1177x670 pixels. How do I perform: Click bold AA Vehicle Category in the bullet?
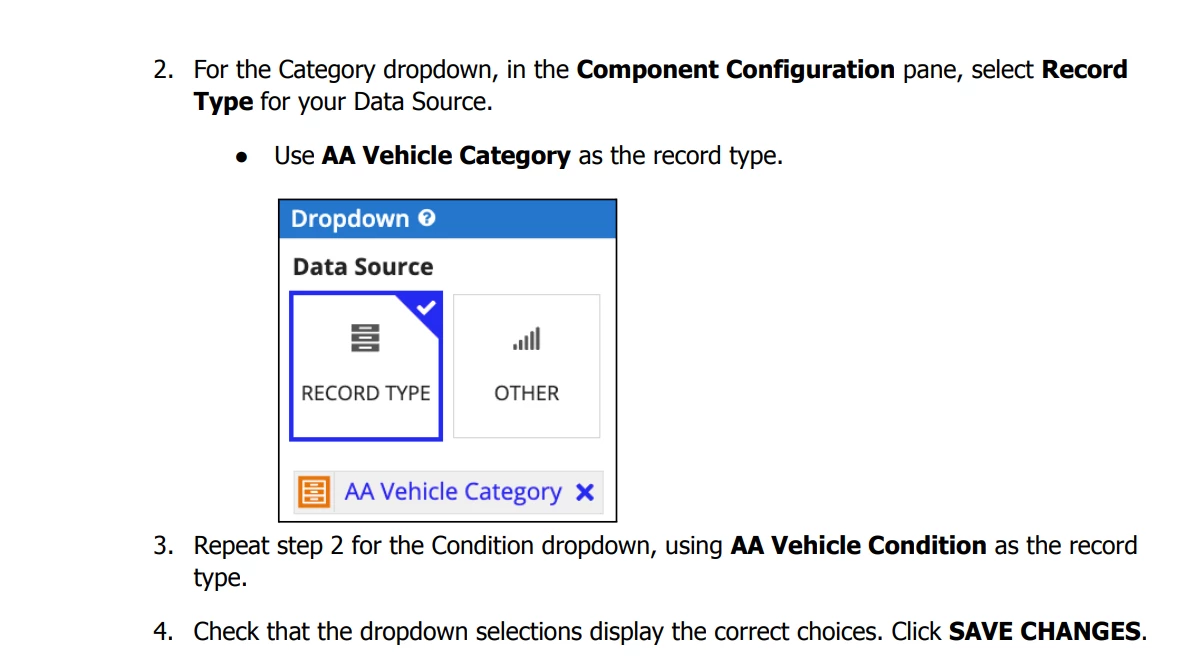coord(446,156)
